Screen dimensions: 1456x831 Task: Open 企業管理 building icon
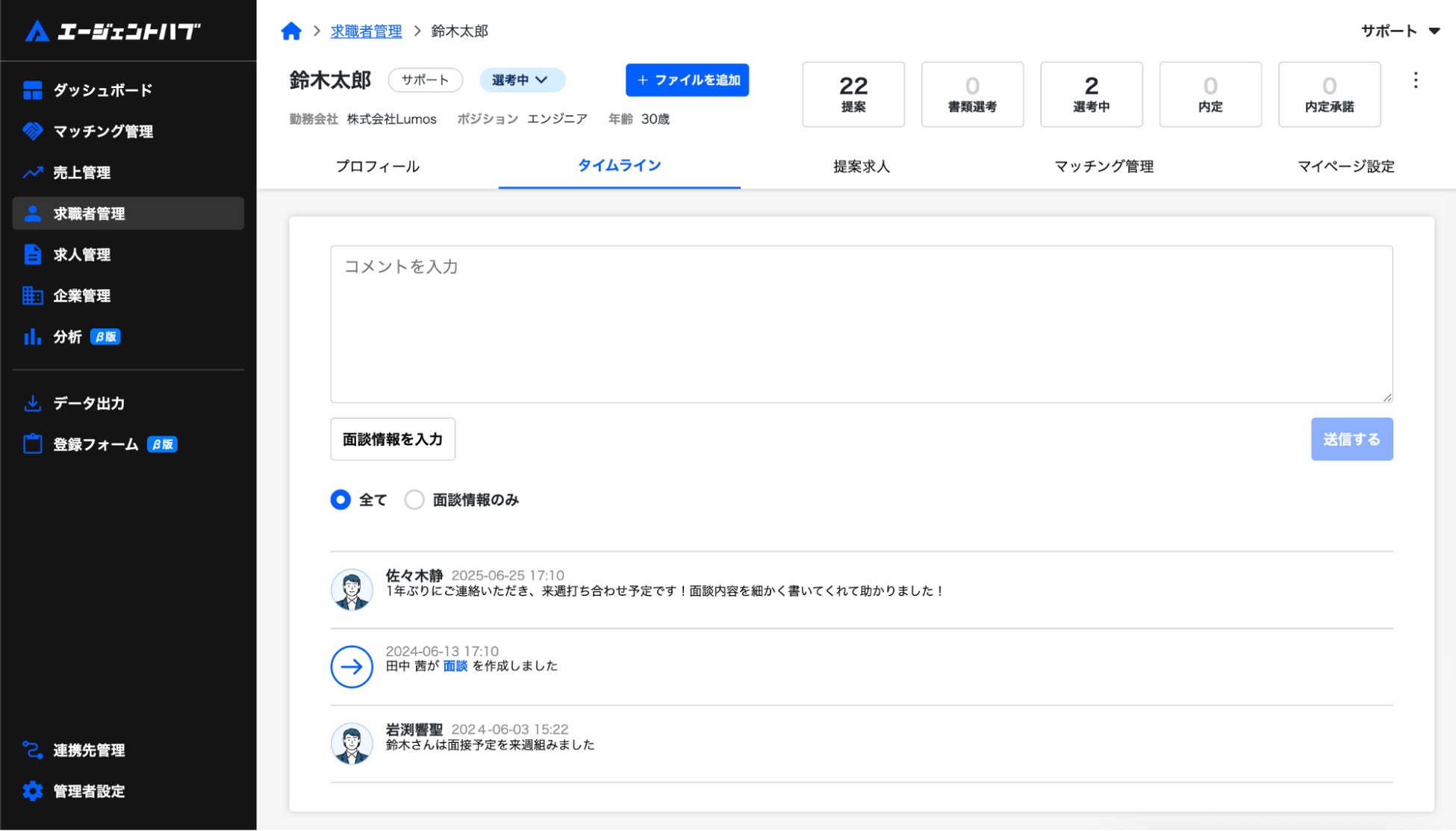(32, 296)
